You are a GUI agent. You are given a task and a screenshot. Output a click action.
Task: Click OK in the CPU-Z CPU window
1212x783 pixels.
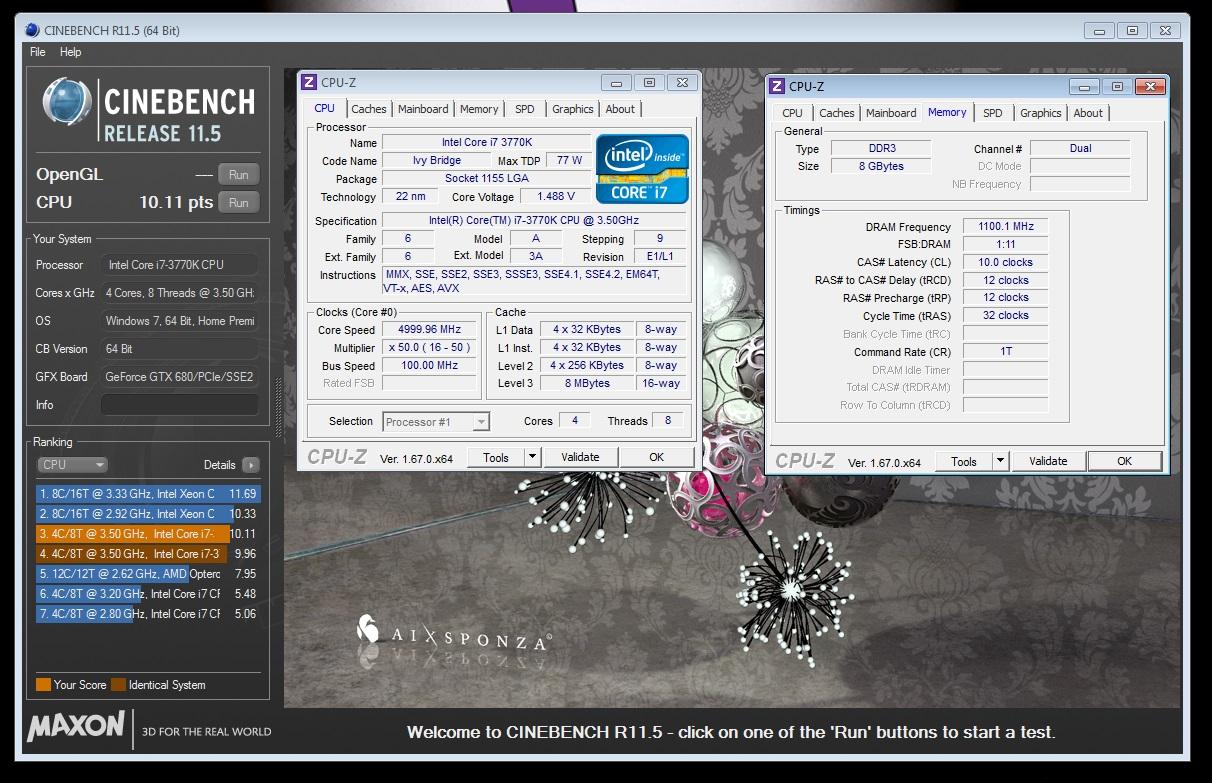pyautogui.click(x=656, y=457)
